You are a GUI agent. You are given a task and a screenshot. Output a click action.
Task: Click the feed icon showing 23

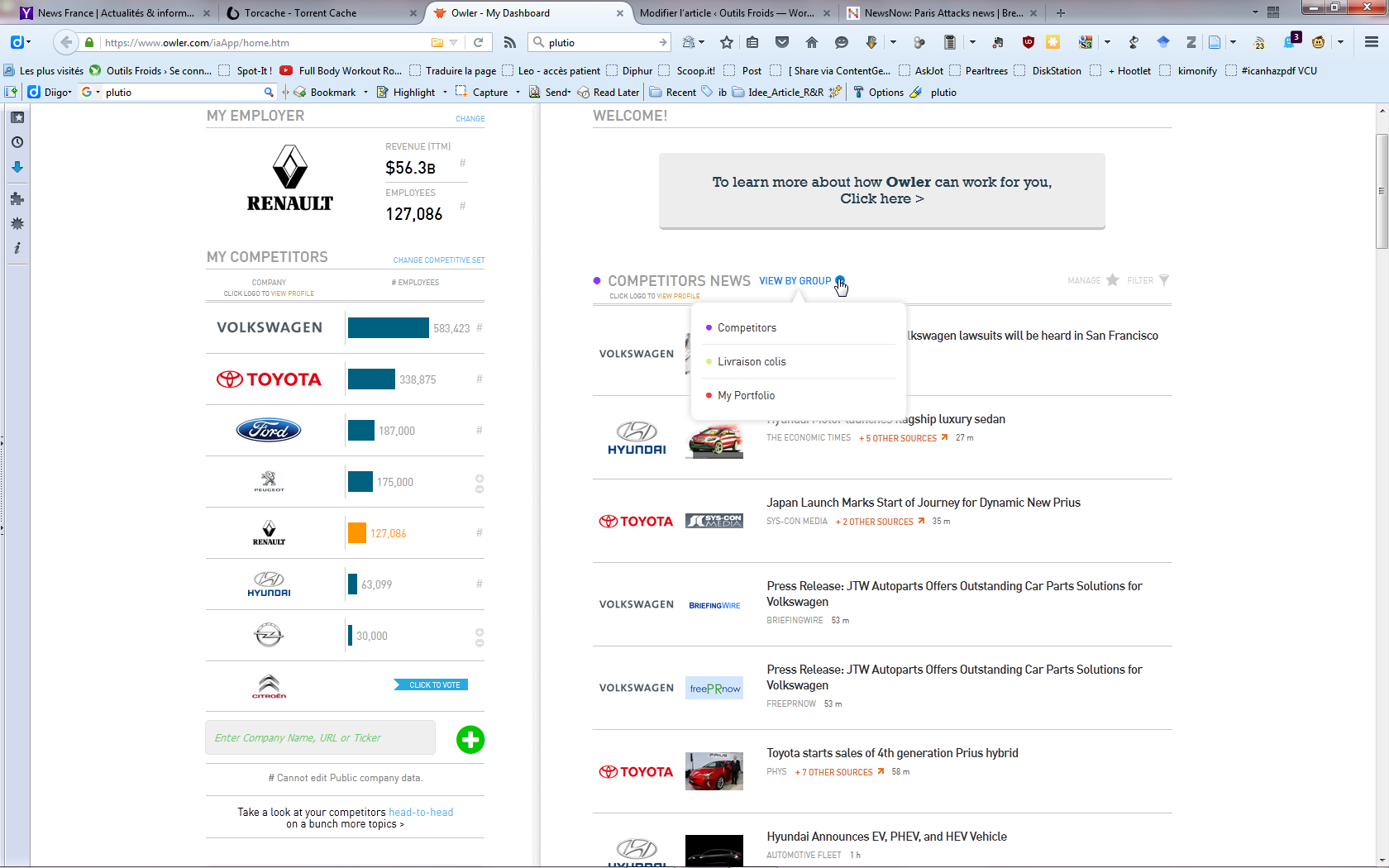1259,42
